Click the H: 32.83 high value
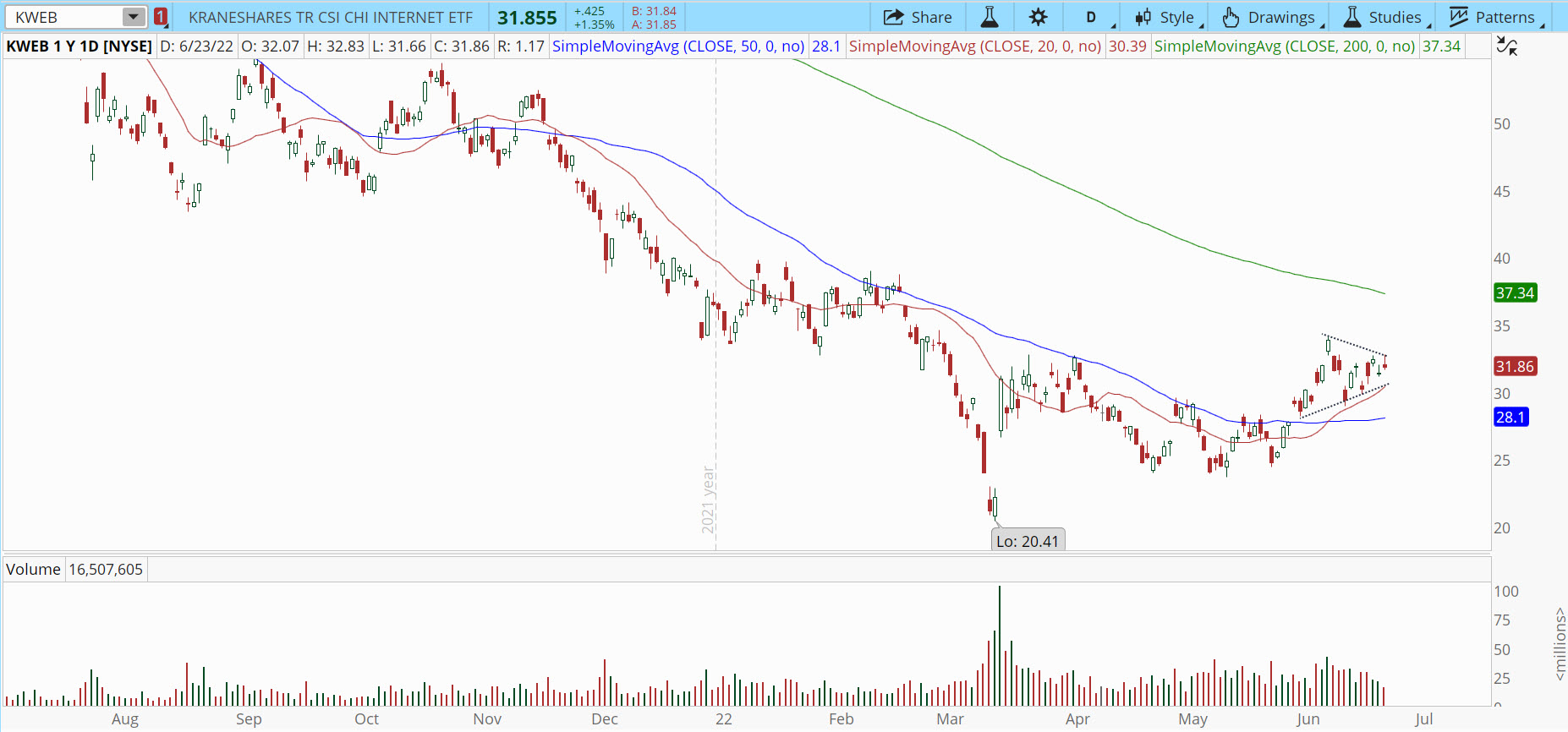The image size is (1568, 732). pyautogui.click(x=336, y=46)
